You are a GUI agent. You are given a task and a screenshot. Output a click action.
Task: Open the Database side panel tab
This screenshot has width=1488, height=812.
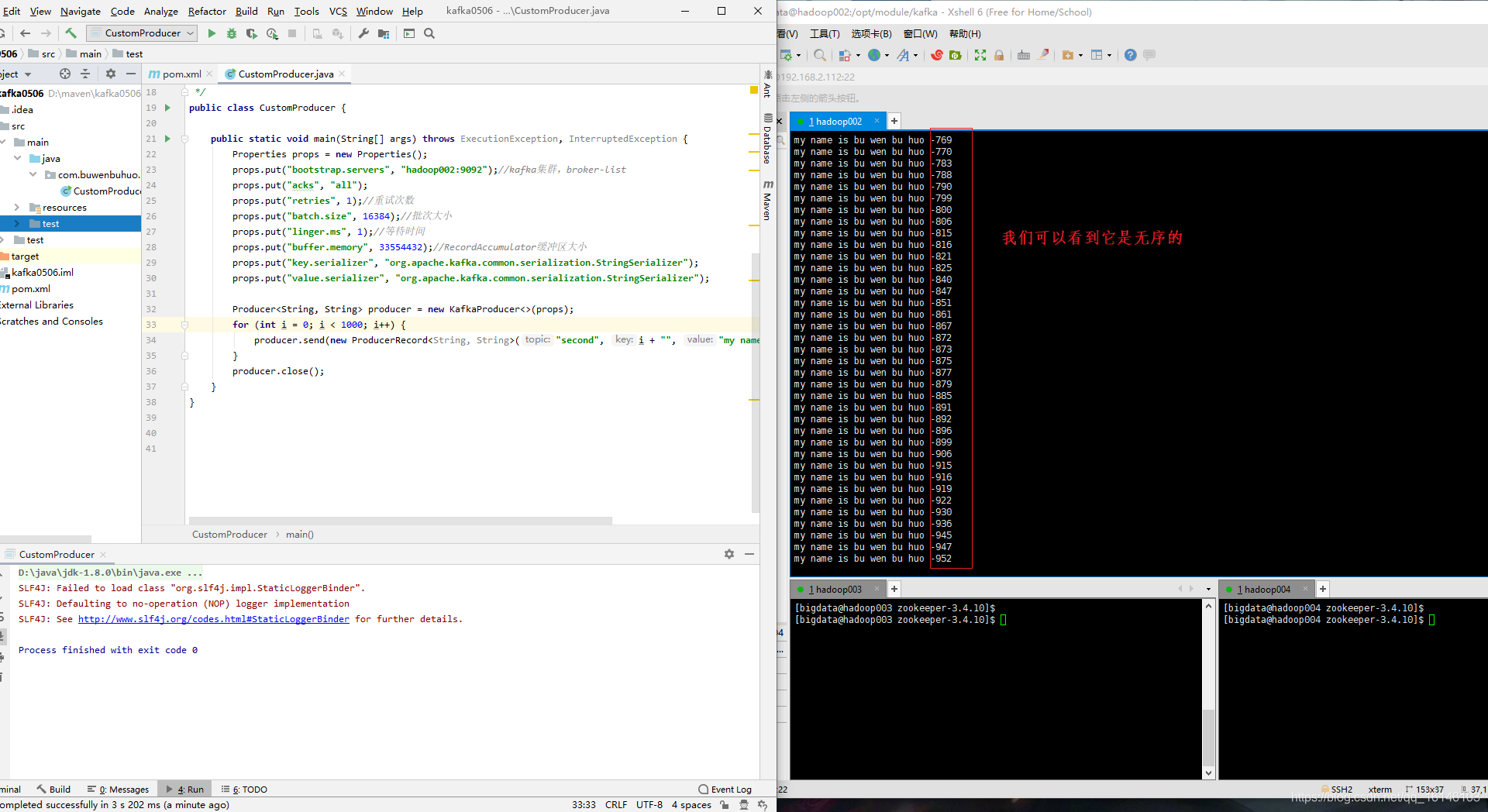767,139
